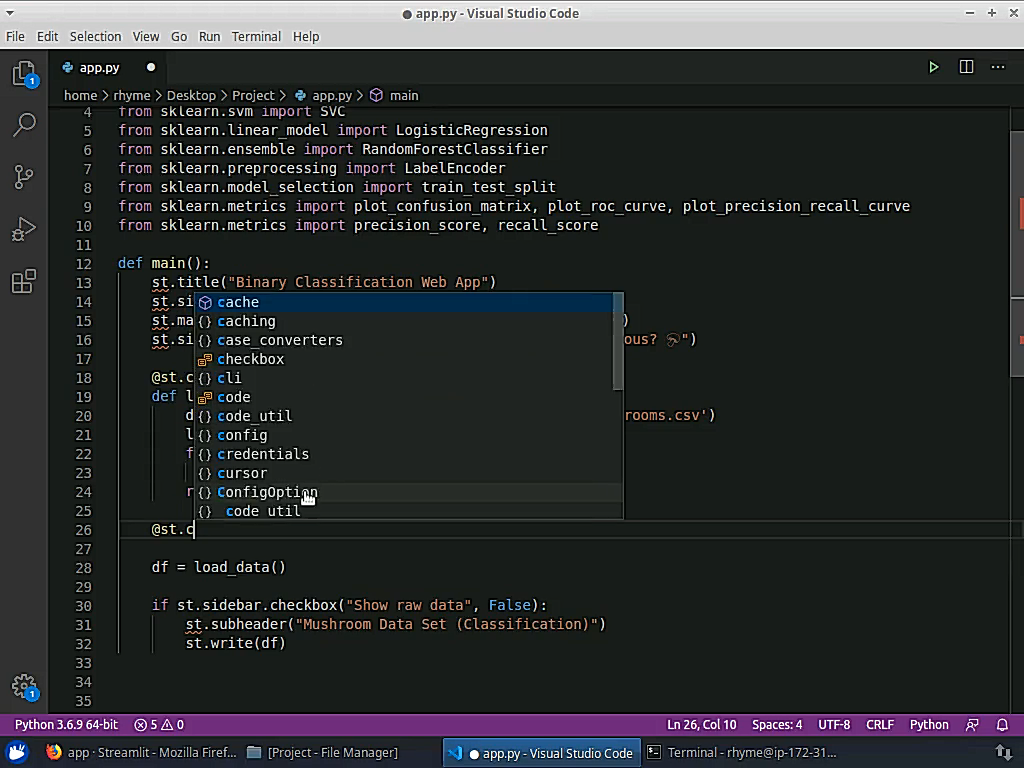Switch to Firefox Streamlit app in taskbar
The image size is (1024, 768).
pyautogui.click(x=140, y=752)
